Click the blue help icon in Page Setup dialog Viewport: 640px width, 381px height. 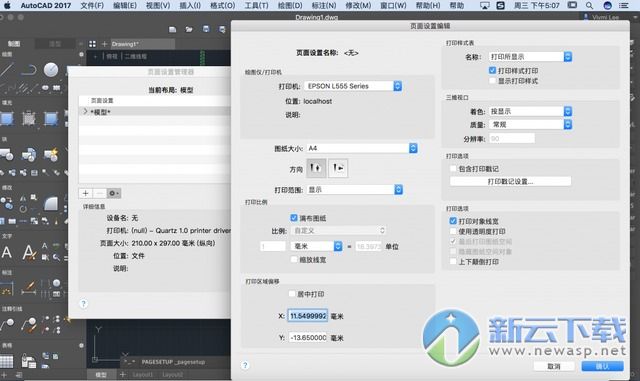tap(245, 365)
